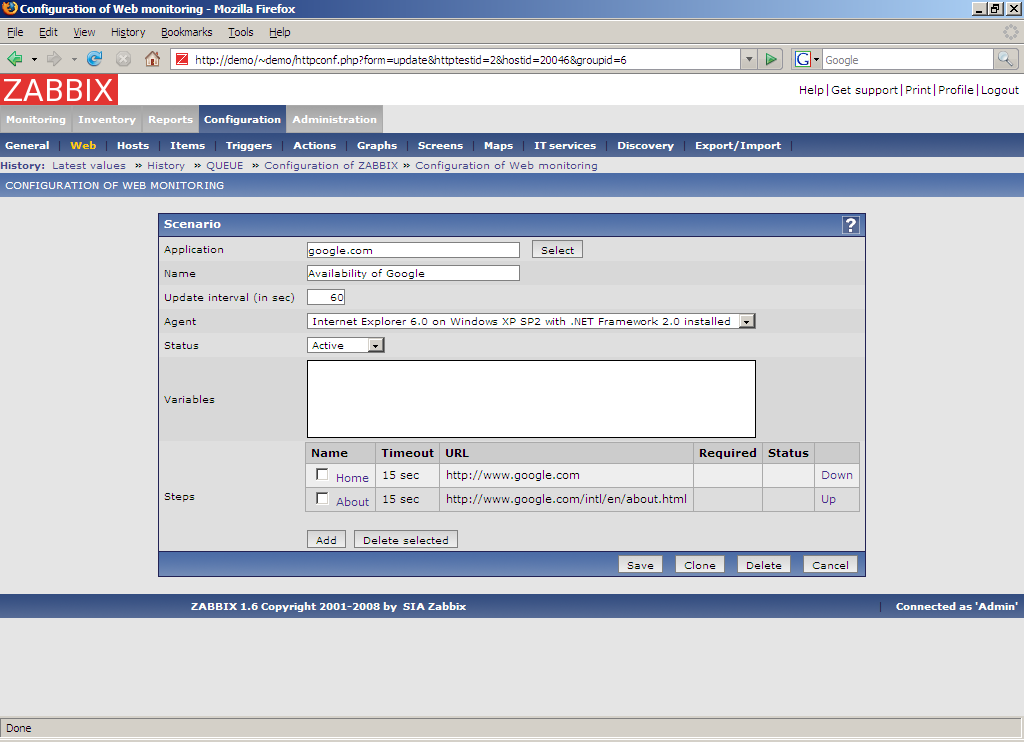Click the site favicon in the address bar
Image resolution: width=1024 pixels, height=742 pixels.
182,59
